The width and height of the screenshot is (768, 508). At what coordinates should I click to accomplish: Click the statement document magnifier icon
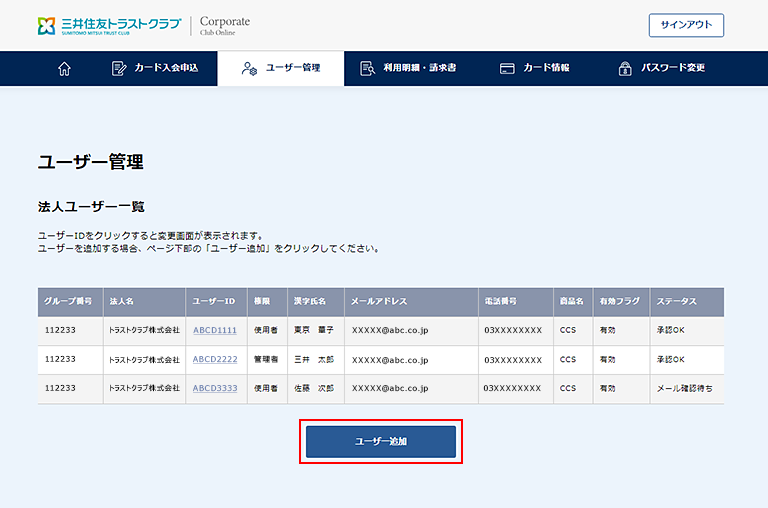[x=367, y=69]
